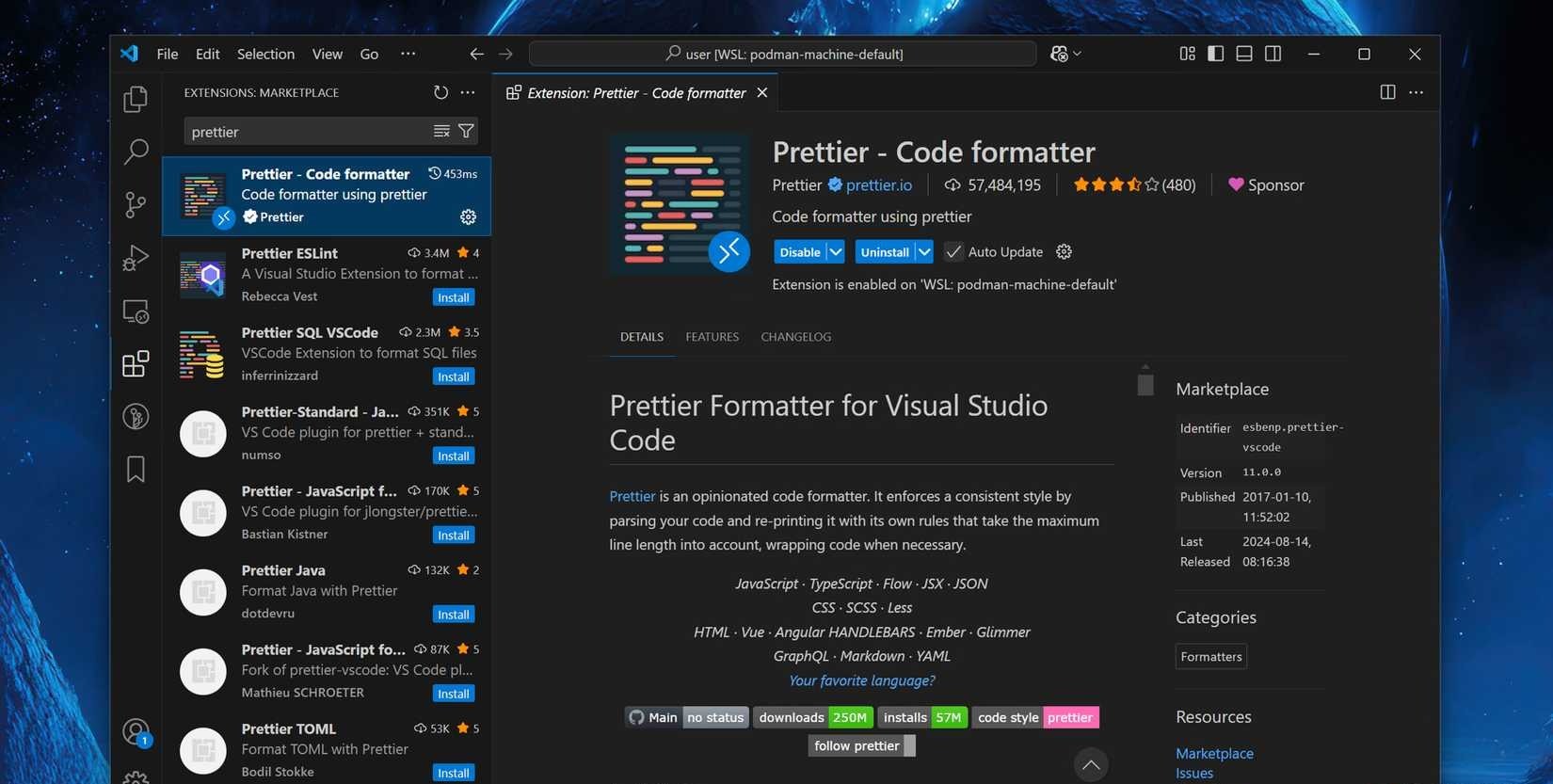Viewport: 1553px width, 784px height.
Task: Open Extensions panel more actions menu
Action: [x=468, y=92]
